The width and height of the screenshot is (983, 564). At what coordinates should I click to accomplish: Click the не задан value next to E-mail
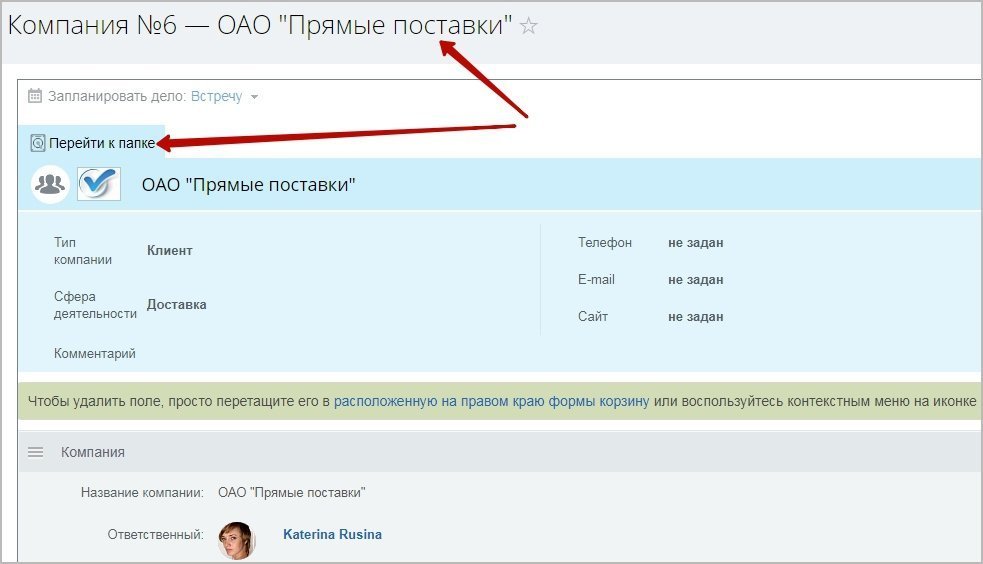click(695, 280)
